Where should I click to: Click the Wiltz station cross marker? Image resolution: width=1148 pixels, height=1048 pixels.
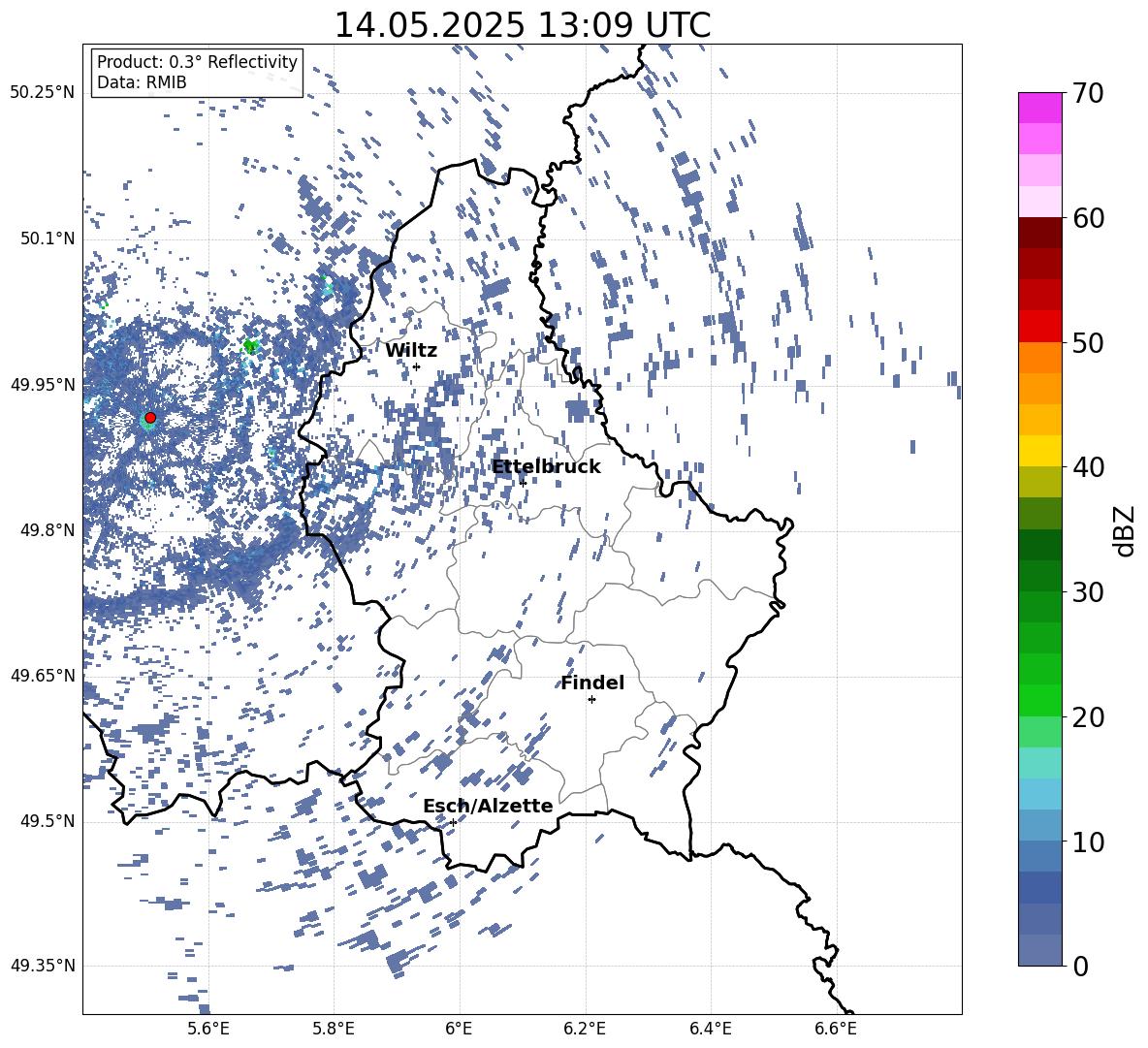(416, 366)
